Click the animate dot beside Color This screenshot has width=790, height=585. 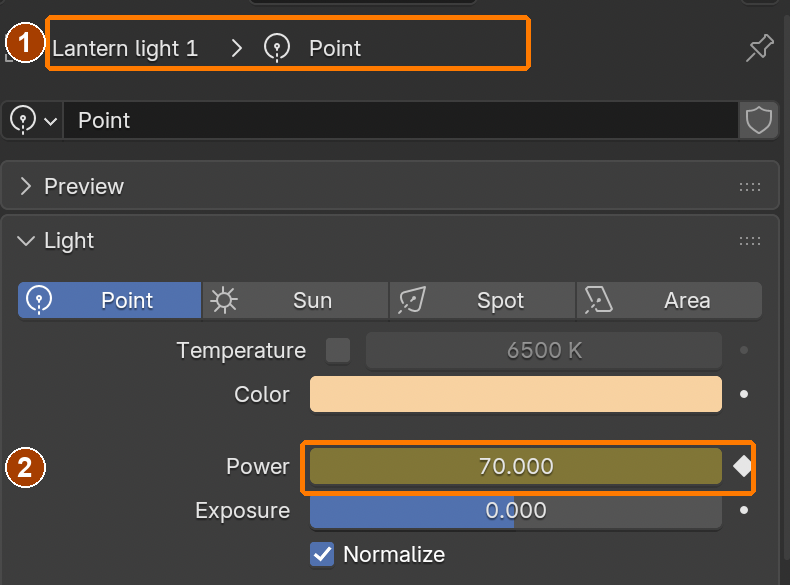point(744,394)
